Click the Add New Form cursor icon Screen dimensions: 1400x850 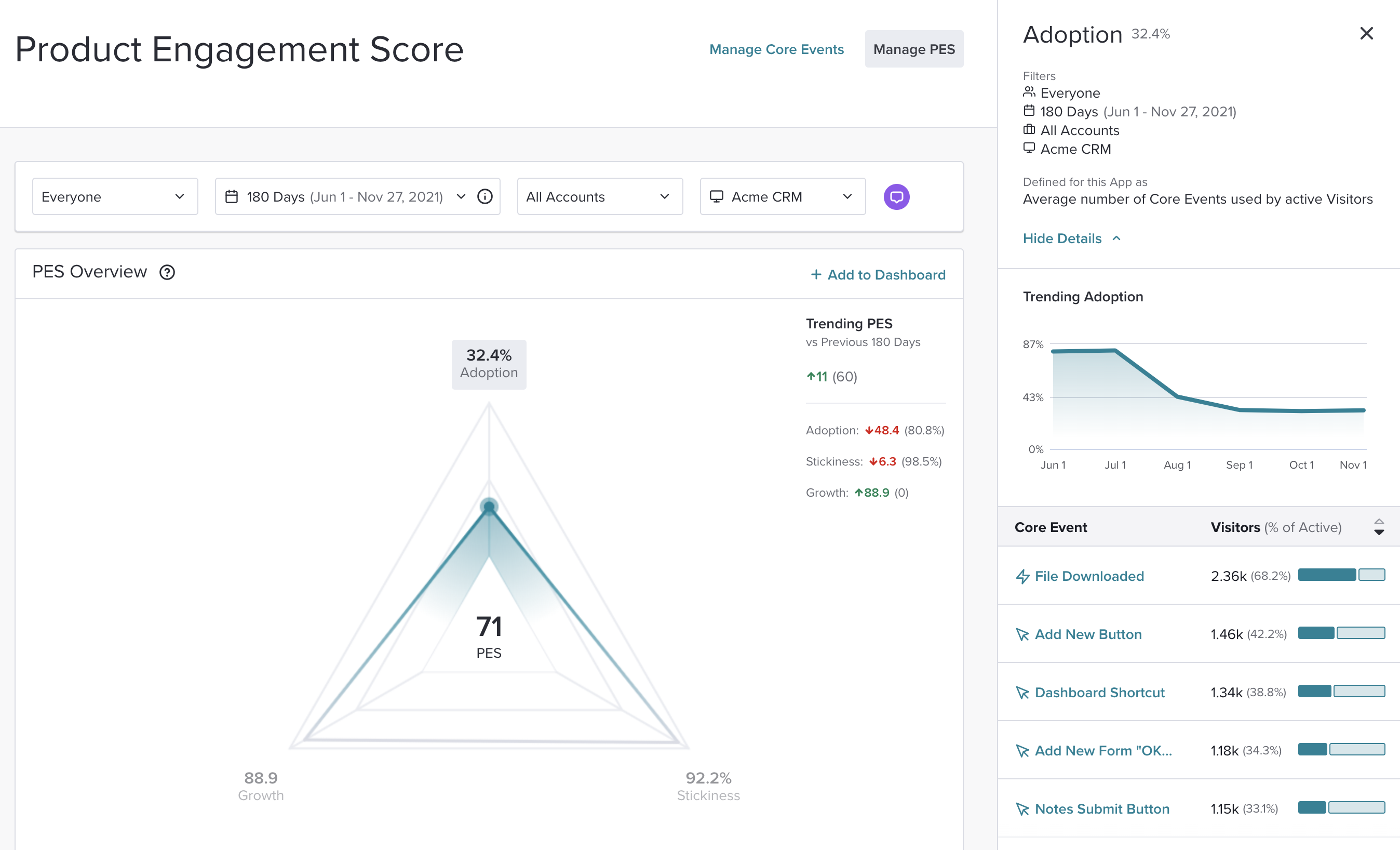[x=1022, y=751]
